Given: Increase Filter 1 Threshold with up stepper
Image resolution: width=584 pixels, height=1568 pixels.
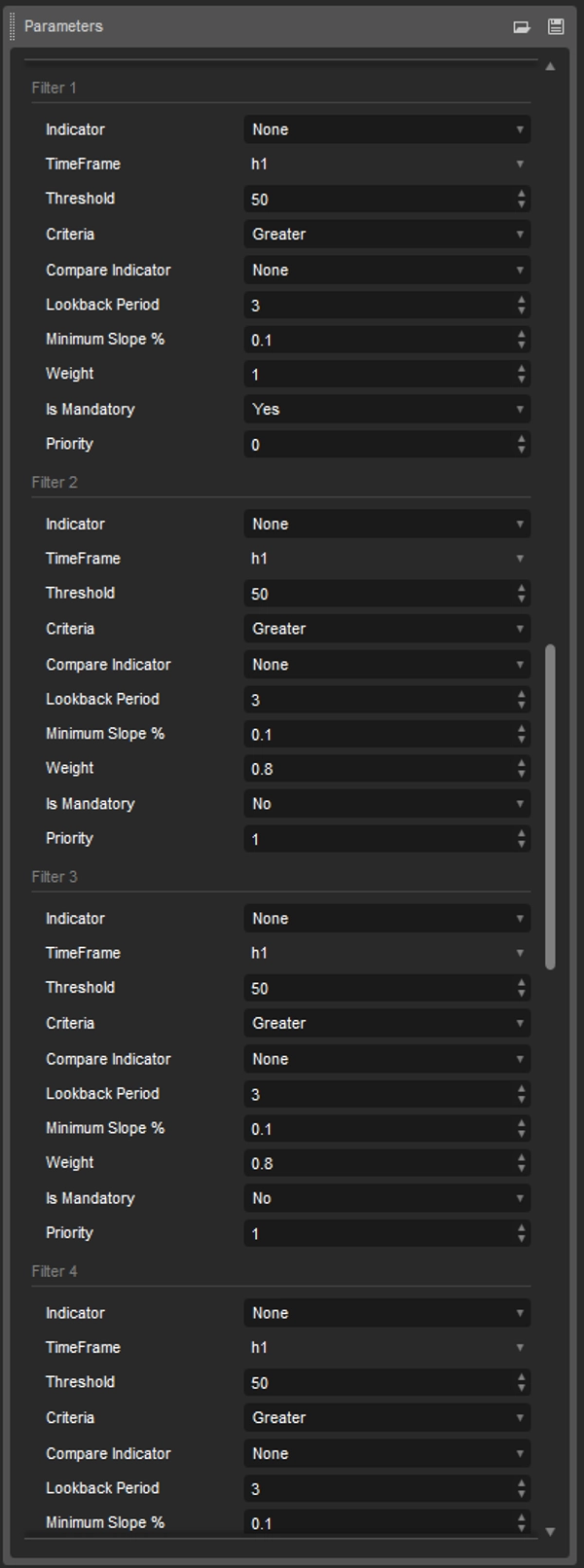Looking at the screenshot, I should (x=522, y=195).
